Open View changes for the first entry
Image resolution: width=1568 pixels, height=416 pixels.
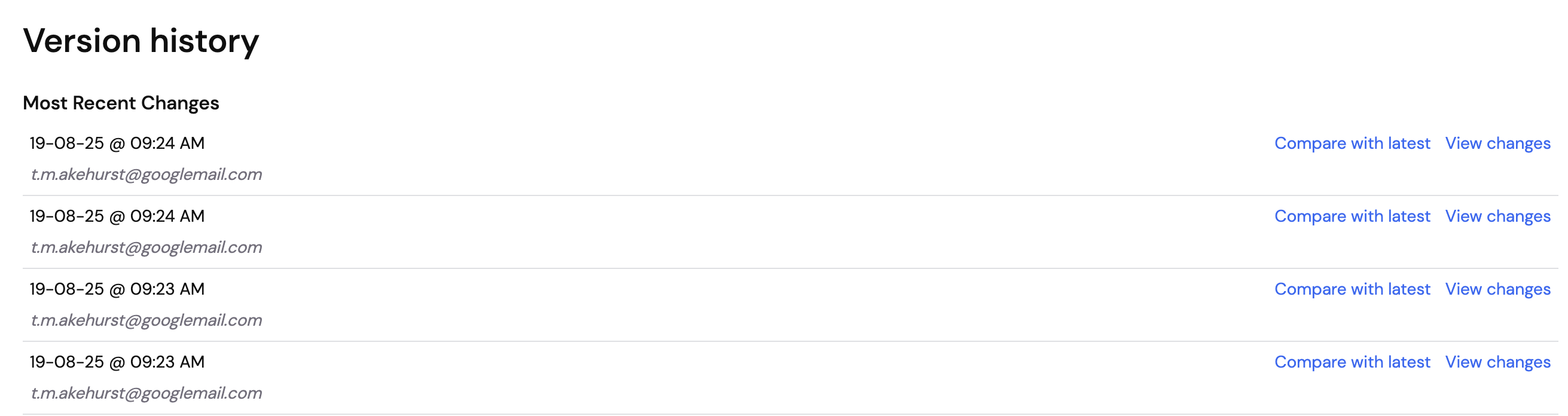pos(1497,143)
